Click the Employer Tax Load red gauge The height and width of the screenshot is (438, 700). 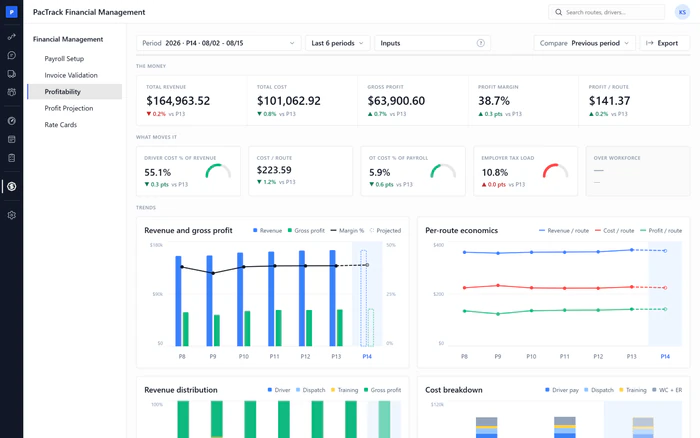[555, 171]
